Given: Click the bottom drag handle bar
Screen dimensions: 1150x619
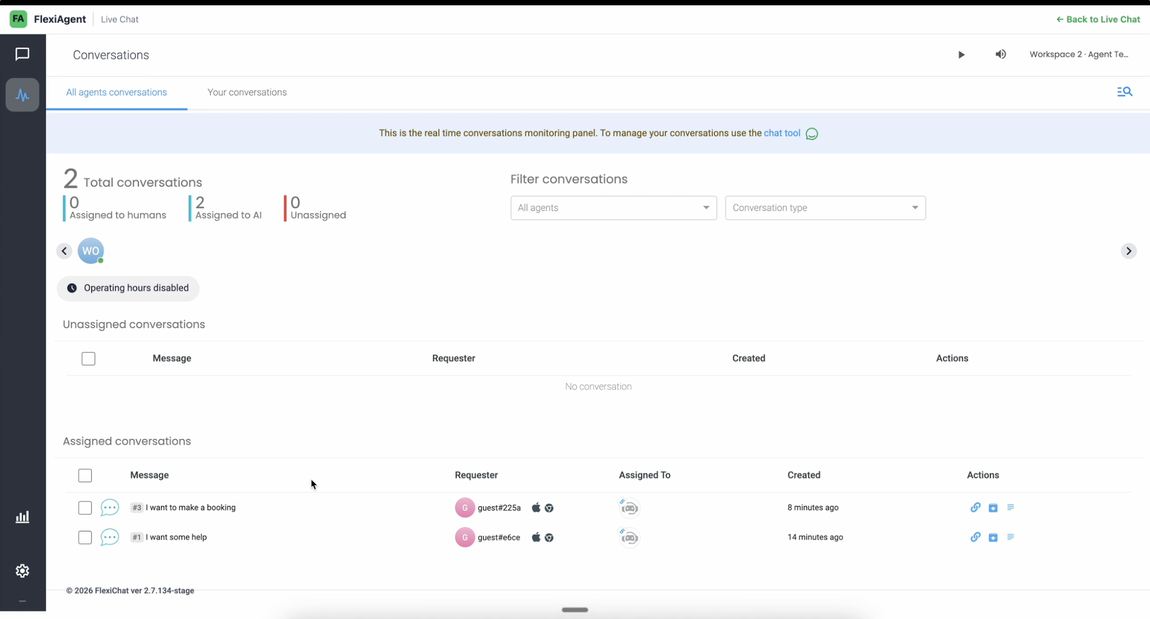Looking at the screenshot, I should click(575, 609).
